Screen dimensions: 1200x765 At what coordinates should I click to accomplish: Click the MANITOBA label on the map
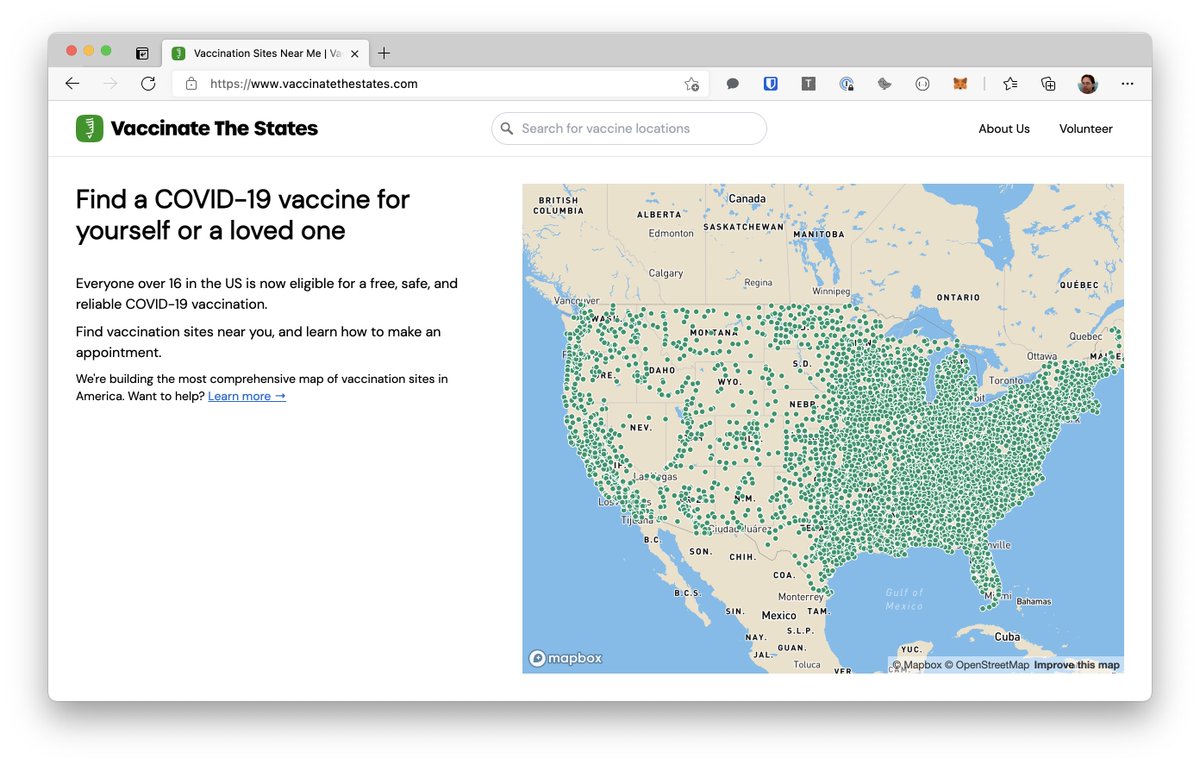tap(819, 234)
